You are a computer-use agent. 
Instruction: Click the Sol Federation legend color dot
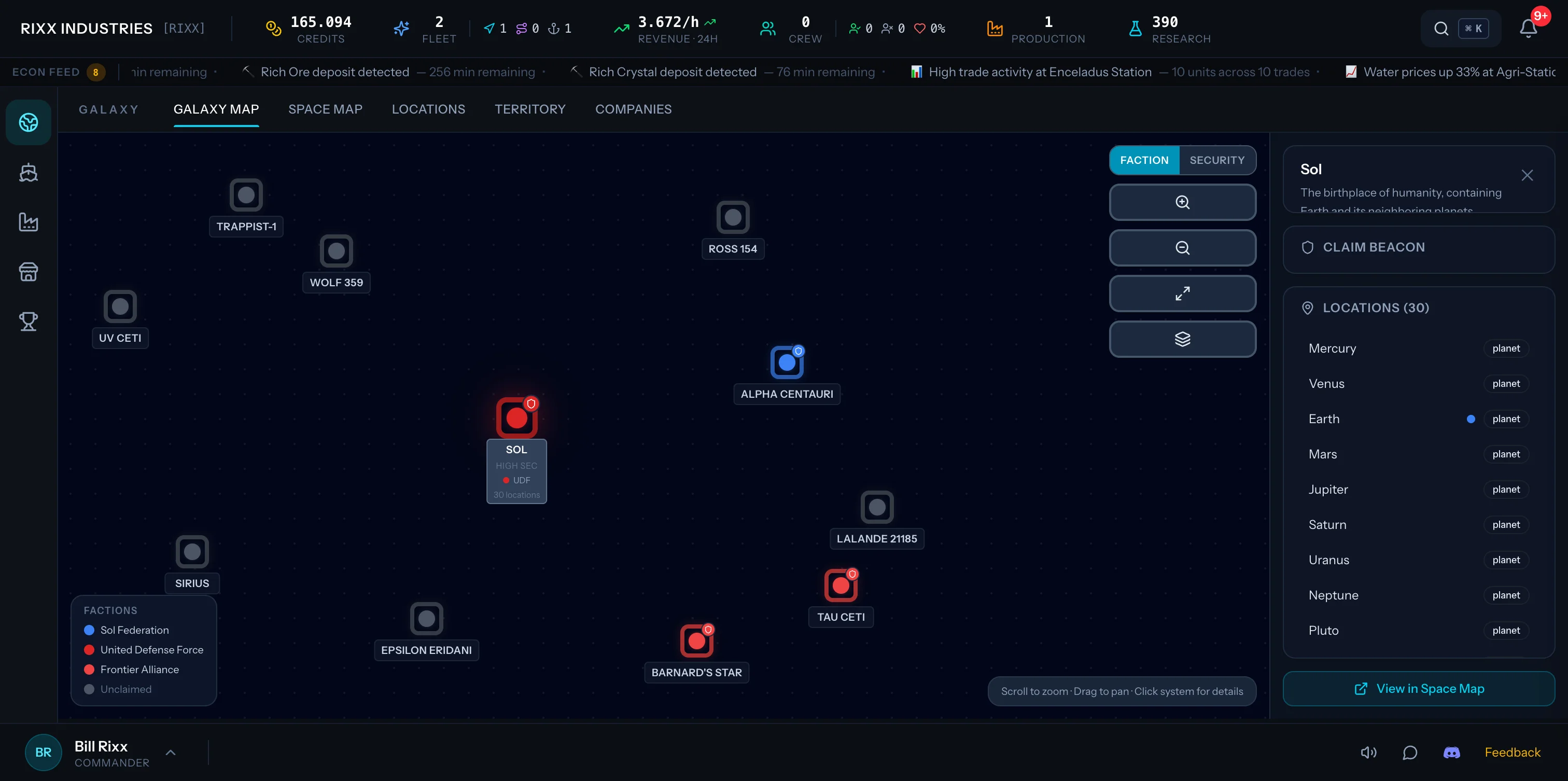pos(89,630)
